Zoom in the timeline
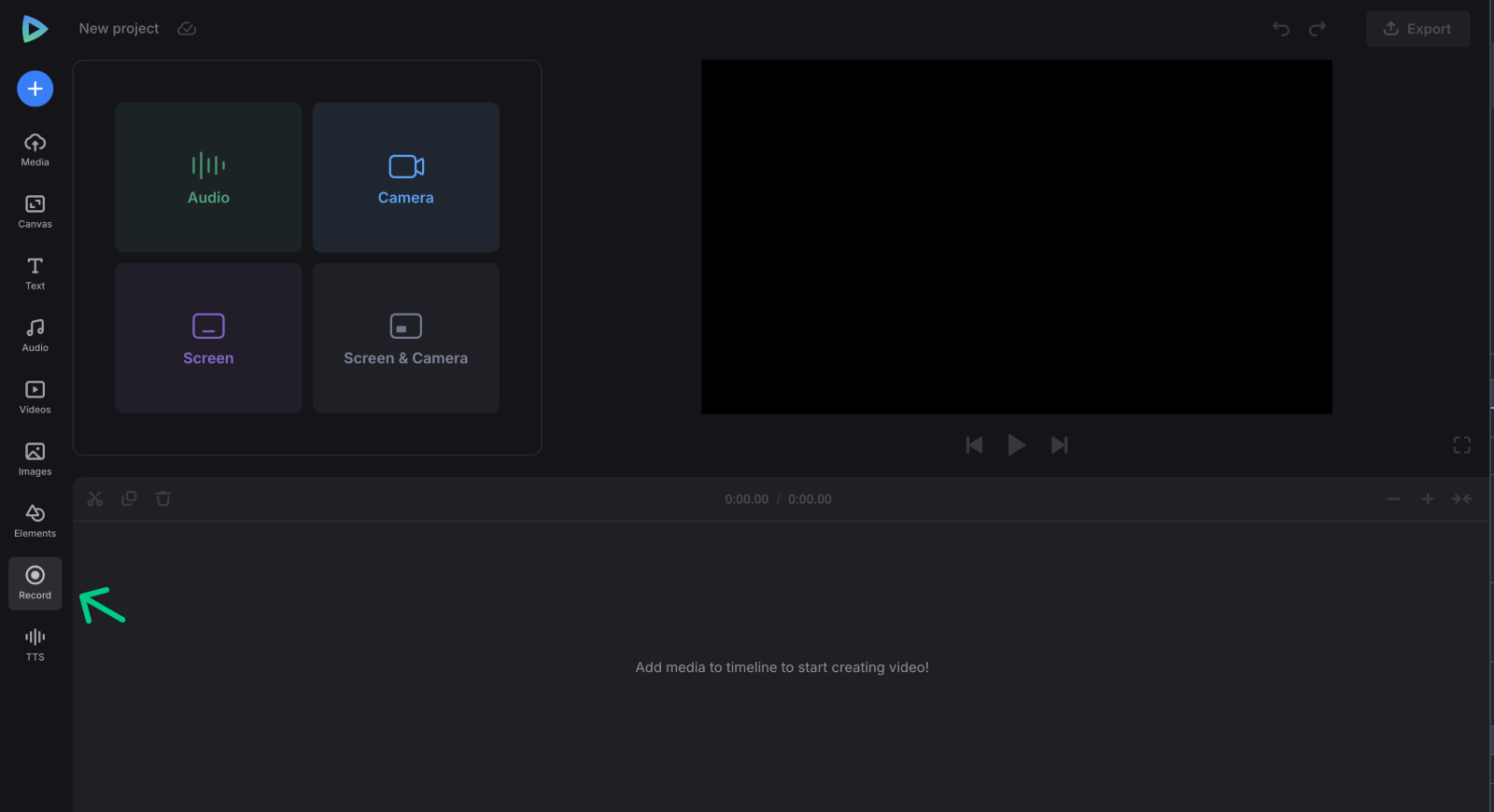This screenshot has width=1494, height=812. click(x=1428, y=499)
